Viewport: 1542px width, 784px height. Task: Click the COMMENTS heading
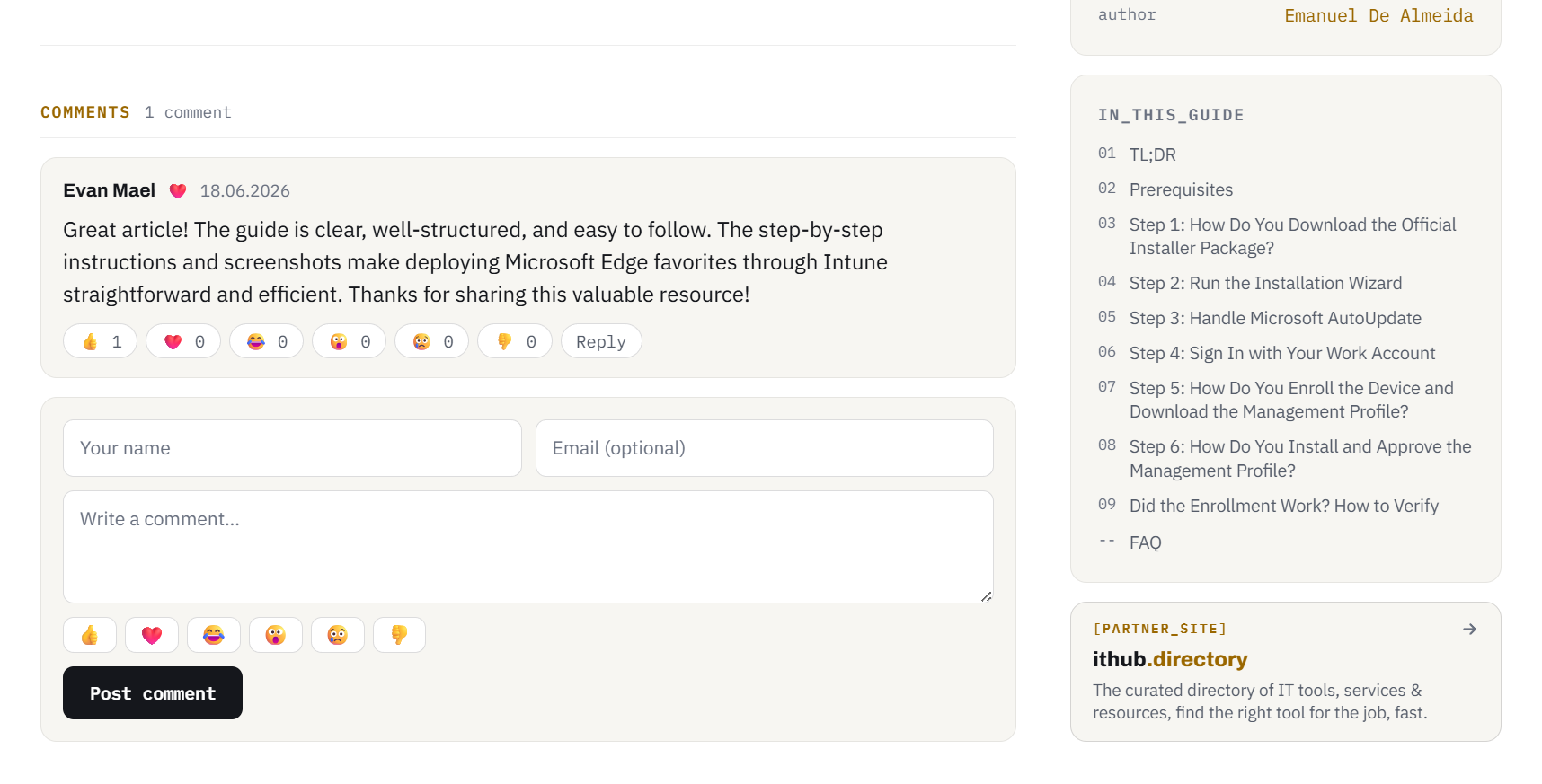(x=85, y=112)
